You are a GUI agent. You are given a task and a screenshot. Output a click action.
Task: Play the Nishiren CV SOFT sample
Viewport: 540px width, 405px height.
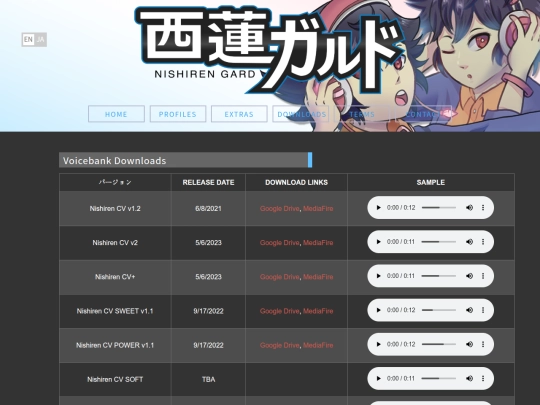378,378
